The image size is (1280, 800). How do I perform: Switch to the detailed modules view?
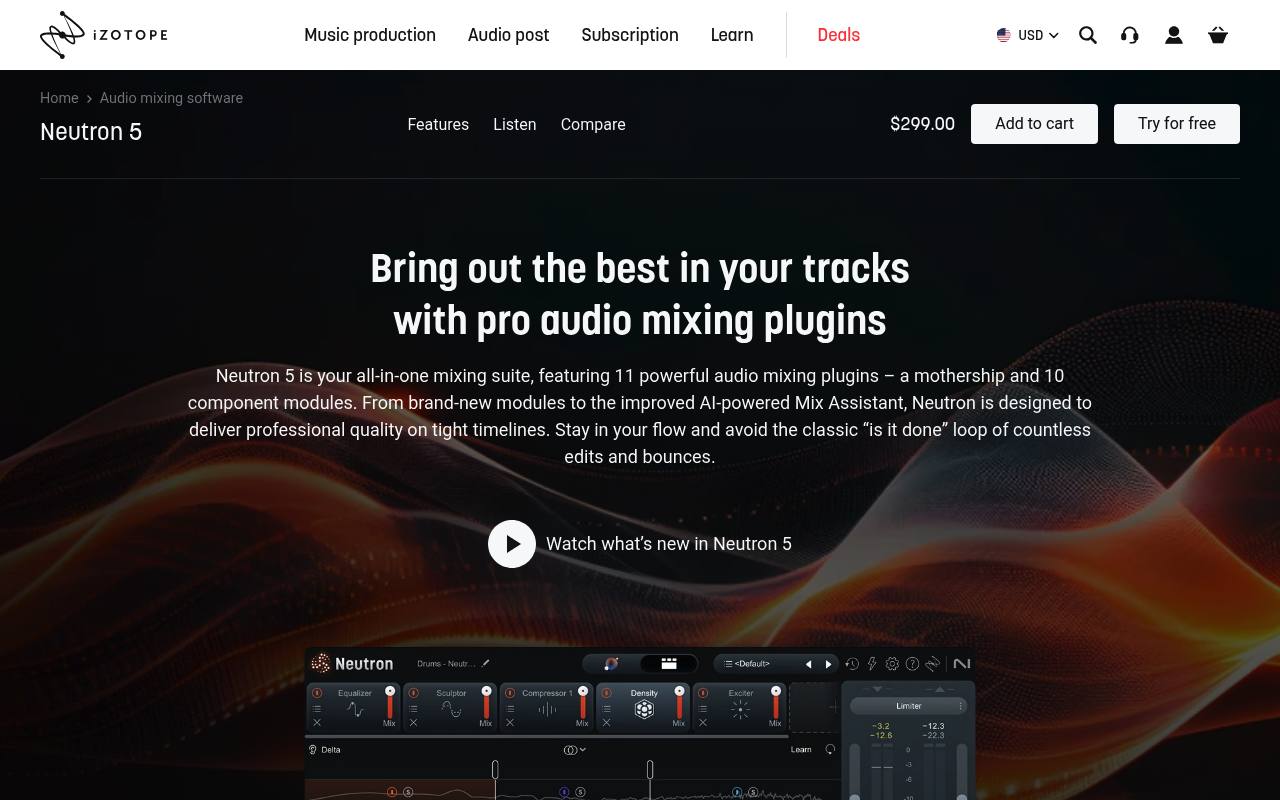click(669, 663)
